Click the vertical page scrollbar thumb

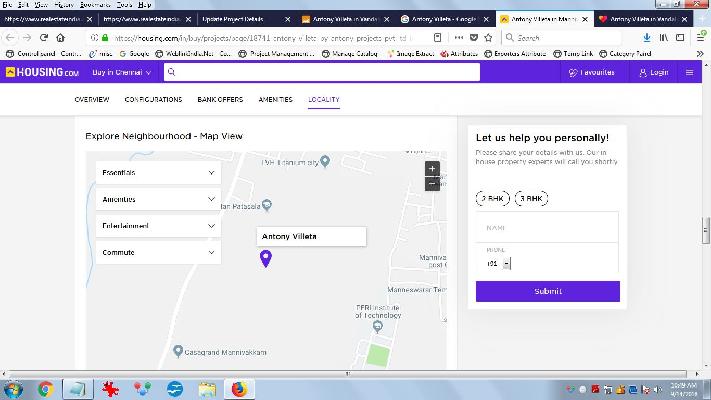pyautogui.click(x=706, y=230)
